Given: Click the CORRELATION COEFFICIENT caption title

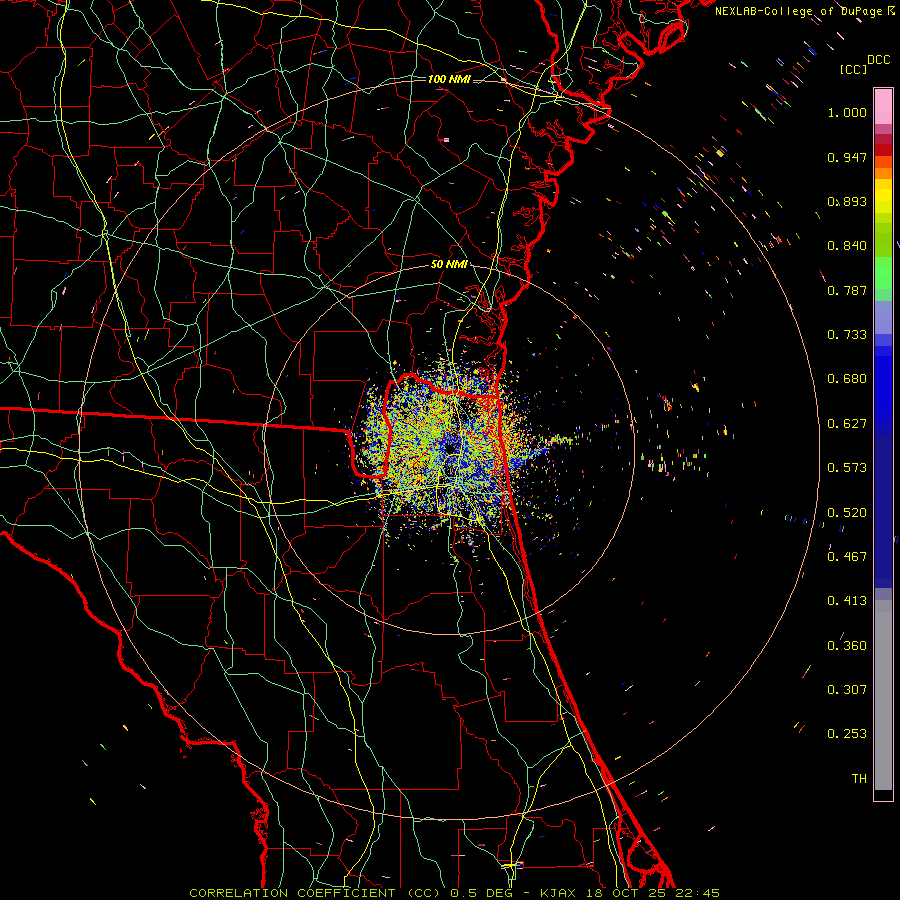Looking at the screenshot, I should tap(292, 893).
